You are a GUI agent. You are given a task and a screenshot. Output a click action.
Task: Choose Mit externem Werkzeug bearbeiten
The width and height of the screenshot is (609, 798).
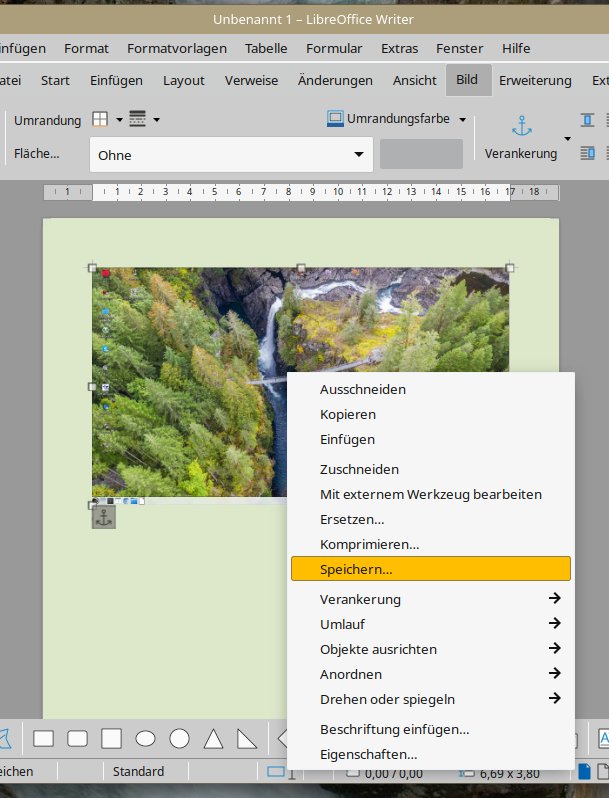[x=431, y=494]
